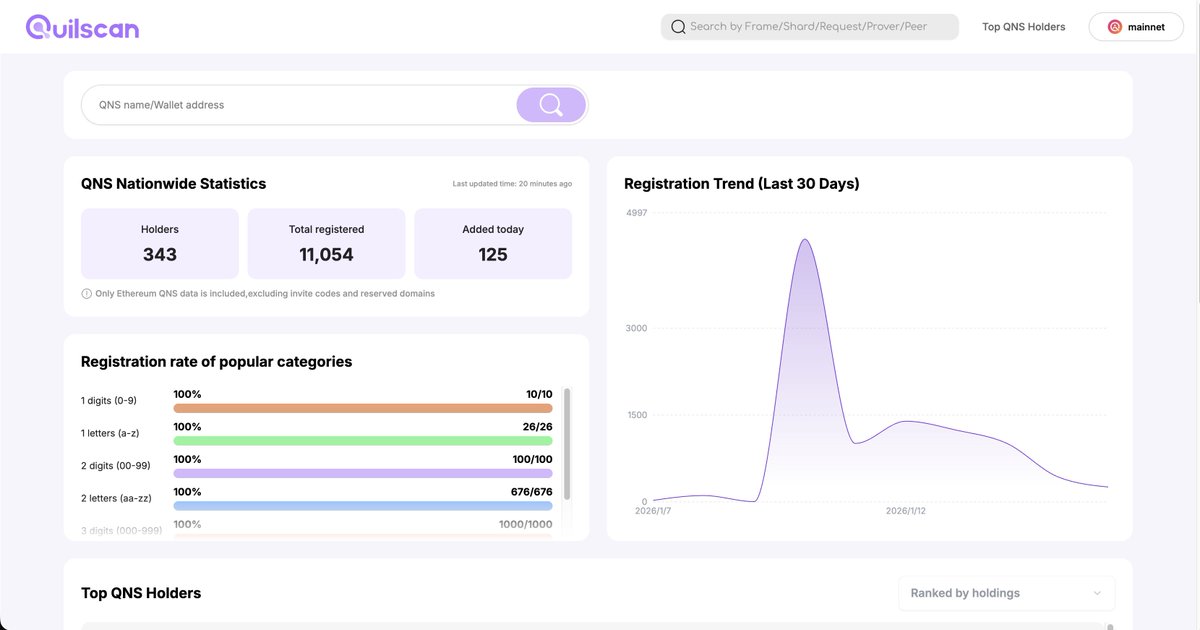Click the 'Registration rate of popular categories' heading
Viewport: 1200px width, 630px height.
point(217,362)
